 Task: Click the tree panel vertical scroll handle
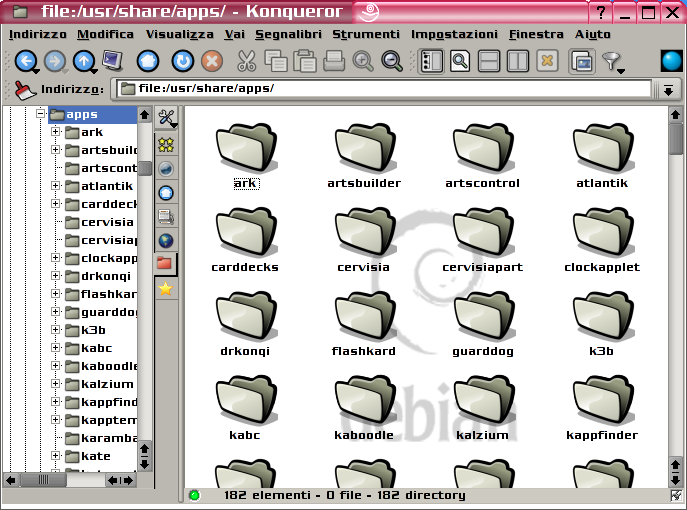pyautogui.click(x=145, y=169)
